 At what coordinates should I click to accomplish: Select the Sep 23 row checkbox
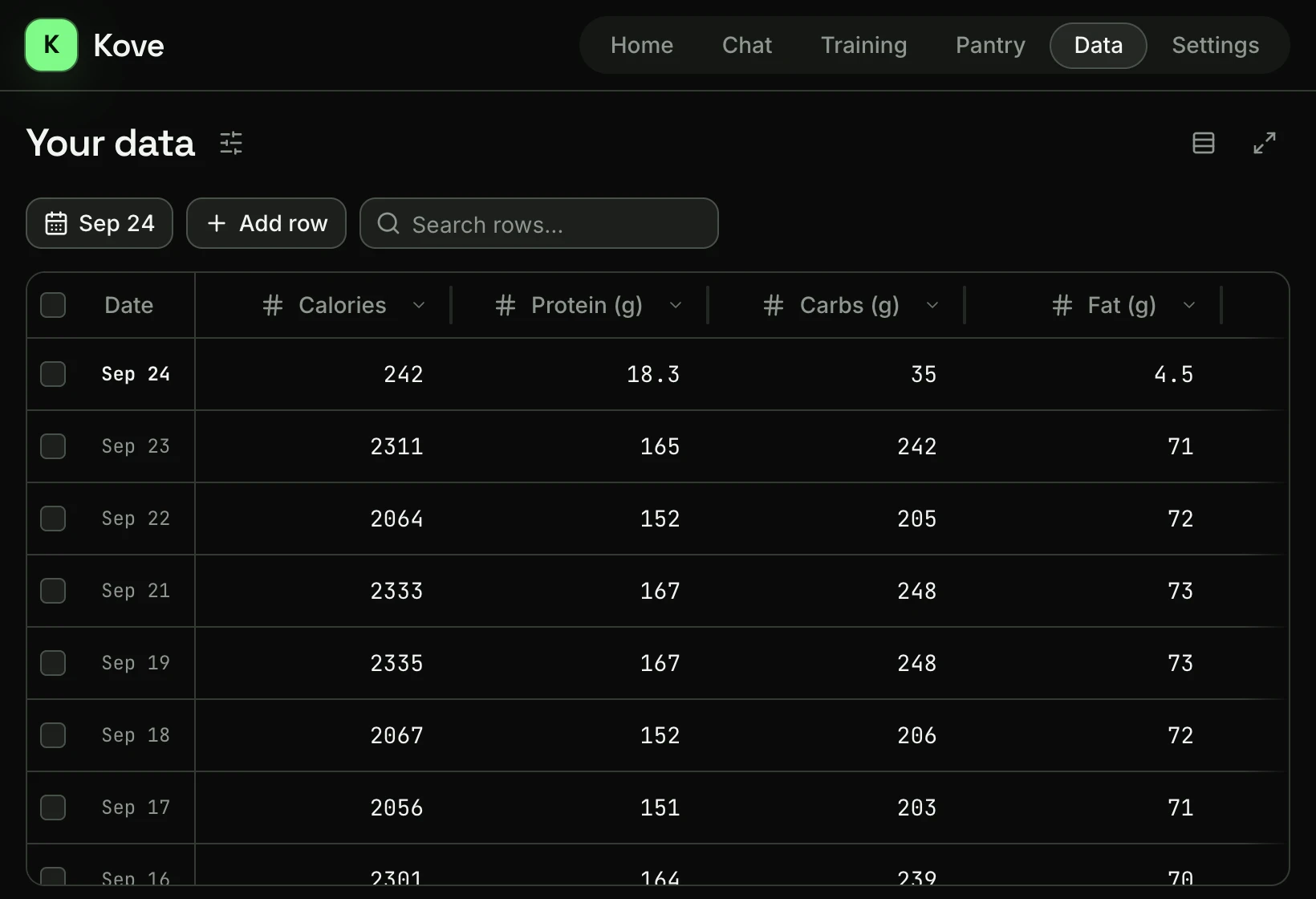[53, 446]
